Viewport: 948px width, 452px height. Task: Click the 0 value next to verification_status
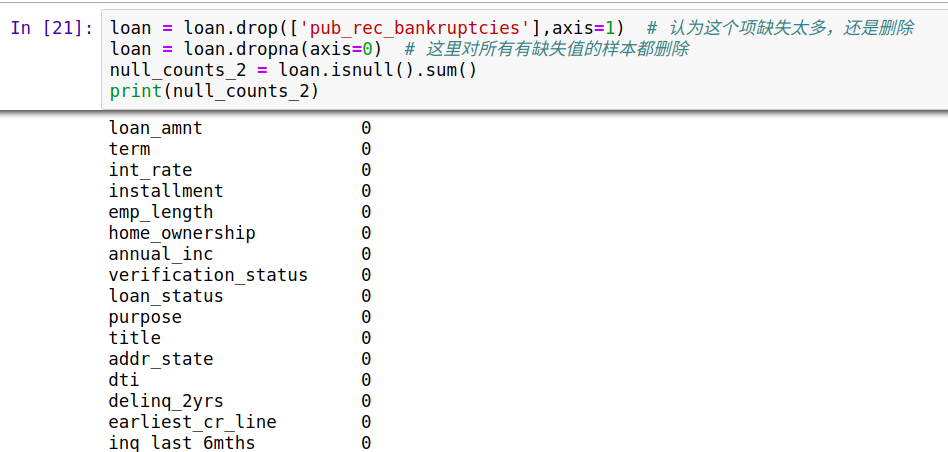tap(366, 275)
